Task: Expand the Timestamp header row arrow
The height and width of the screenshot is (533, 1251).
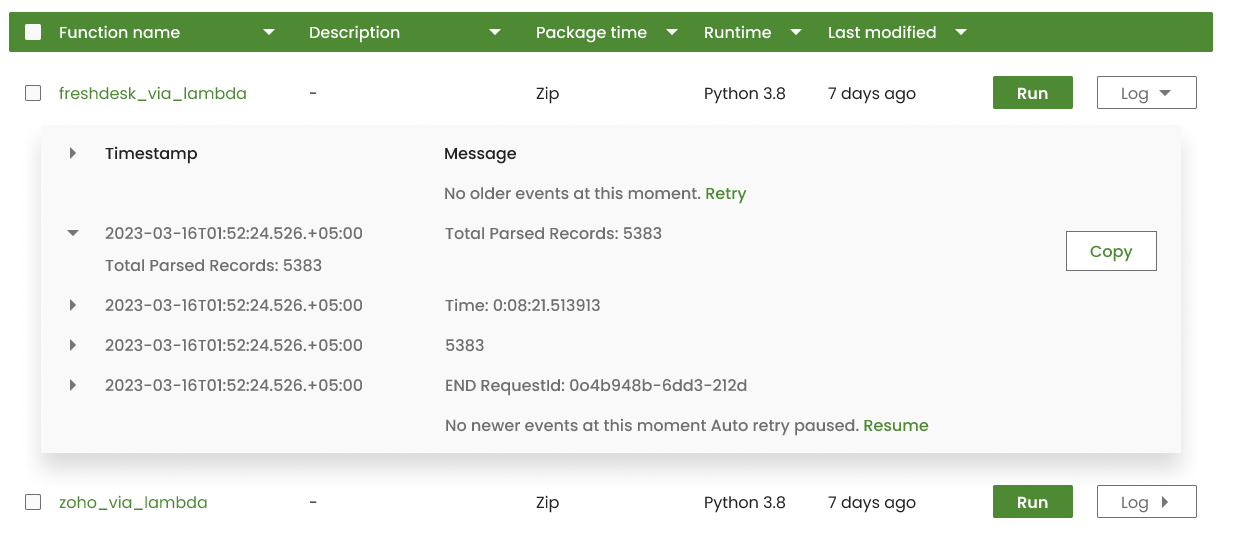Action: pos(73,153)
